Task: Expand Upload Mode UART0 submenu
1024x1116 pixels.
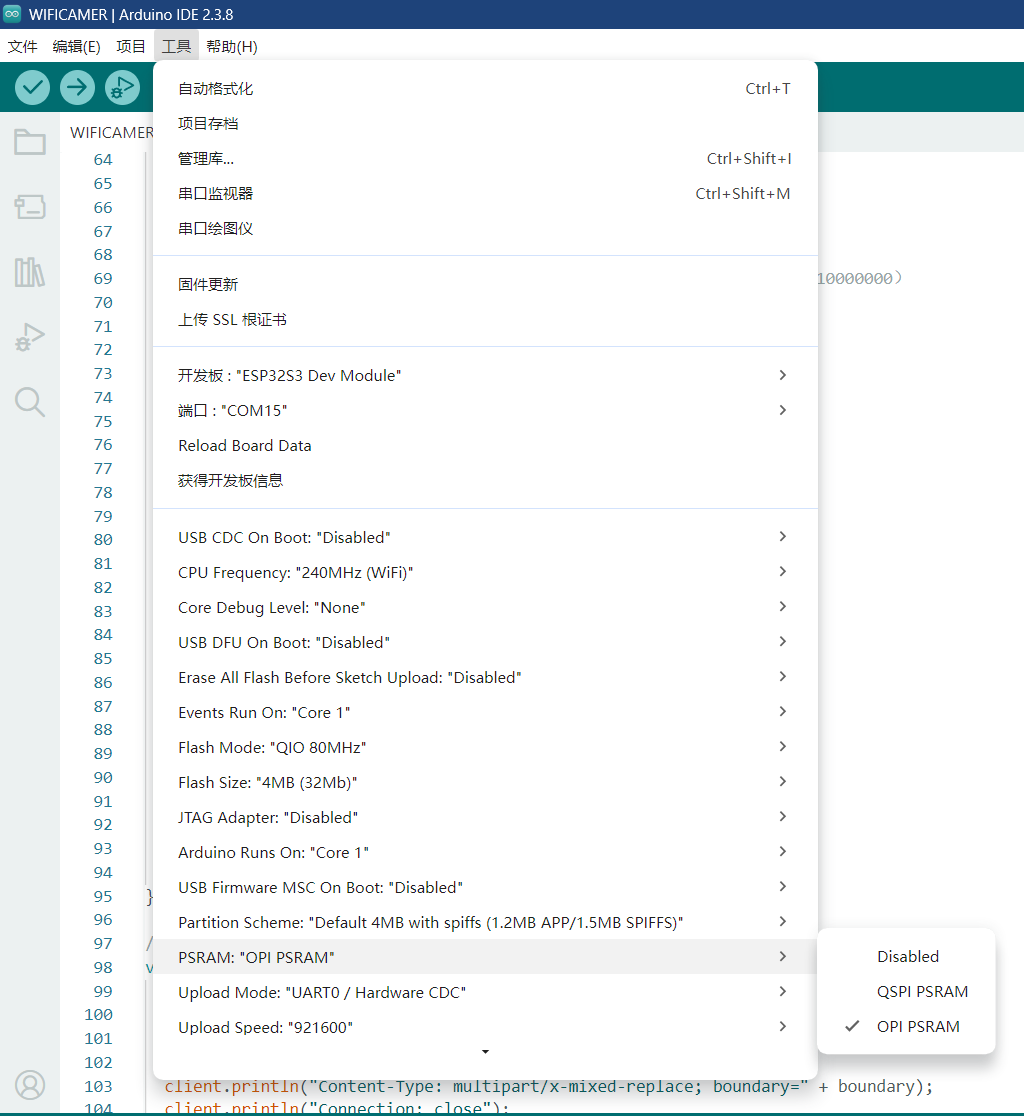Action: tap(485, 991)
